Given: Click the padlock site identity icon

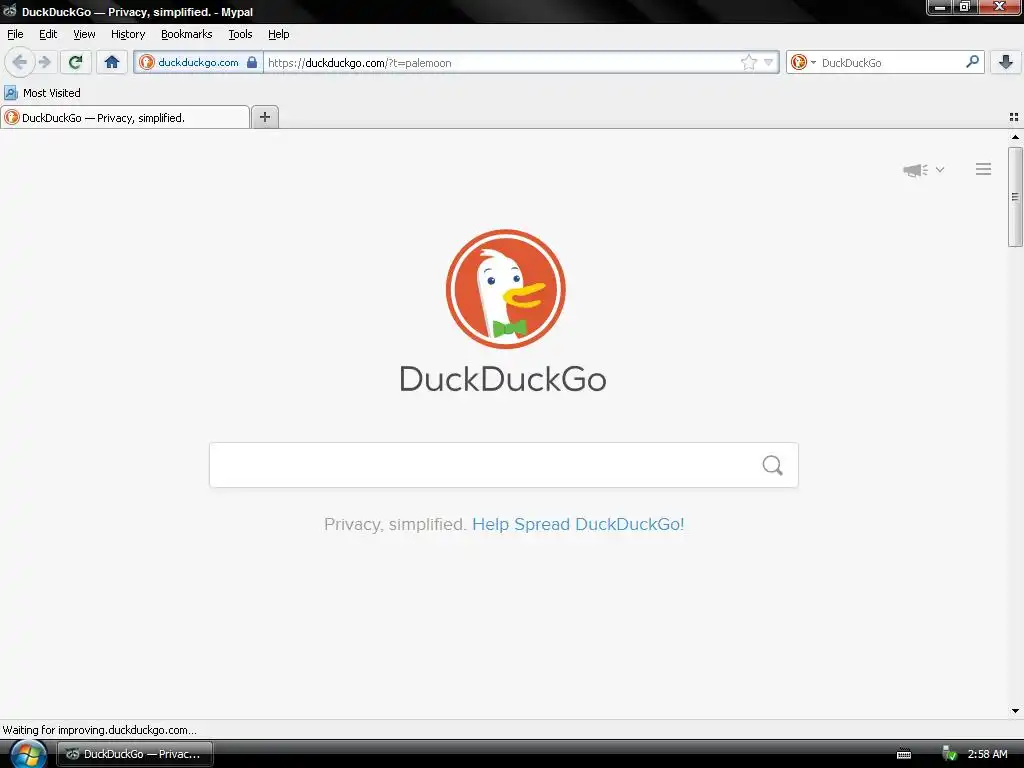Looking at the screenshot, I should (252, 62).
